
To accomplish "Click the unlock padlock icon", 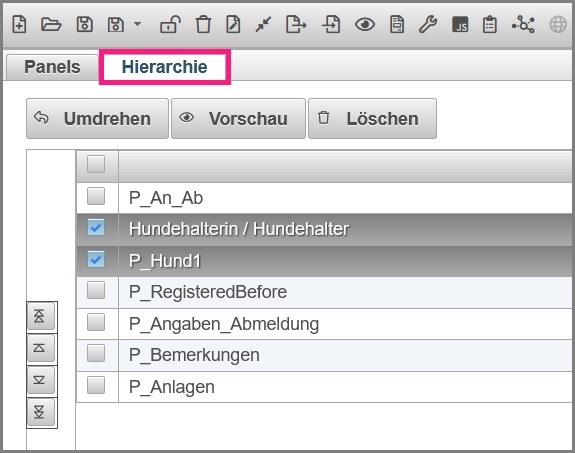I will [170, 25].
